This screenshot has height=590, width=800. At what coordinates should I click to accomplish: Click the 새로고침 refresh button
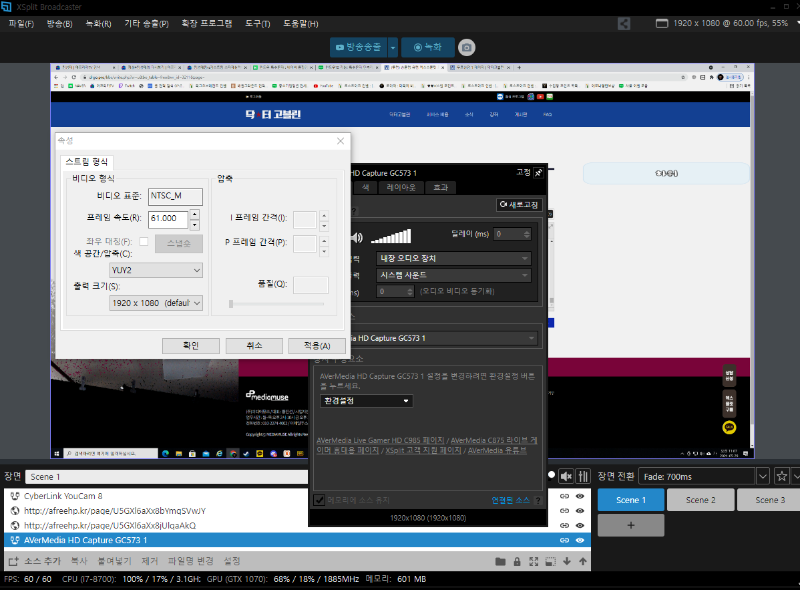tap(519, 205)
